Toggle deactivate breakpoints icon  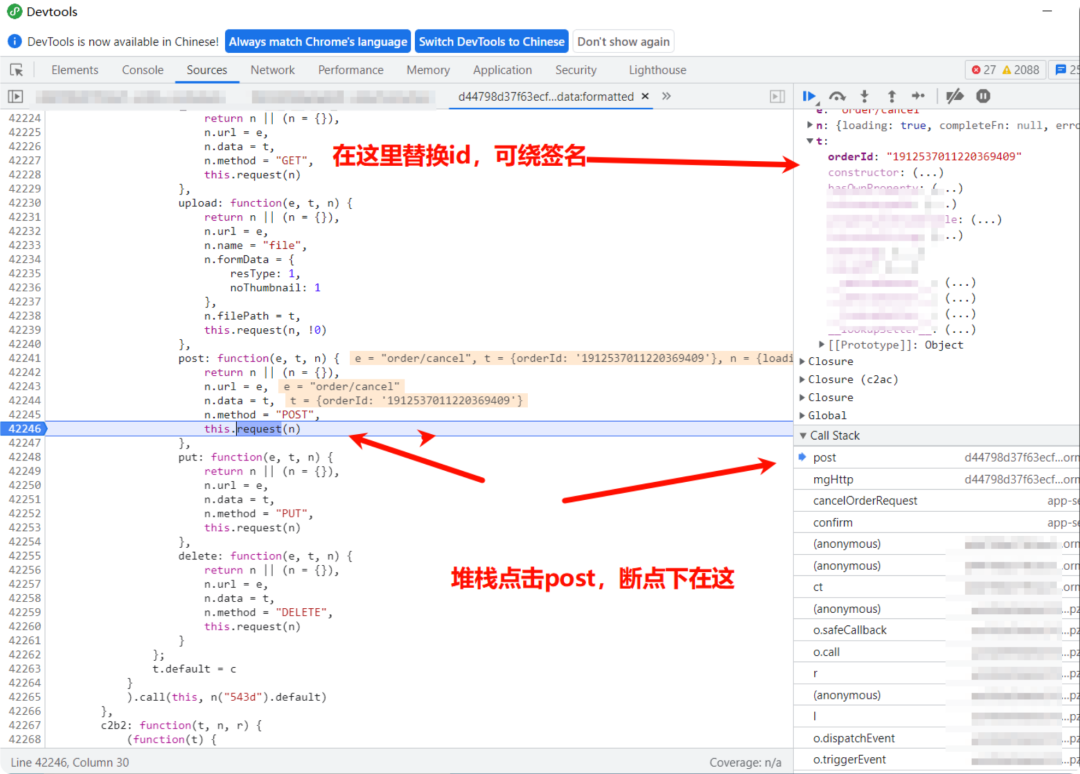955,96
